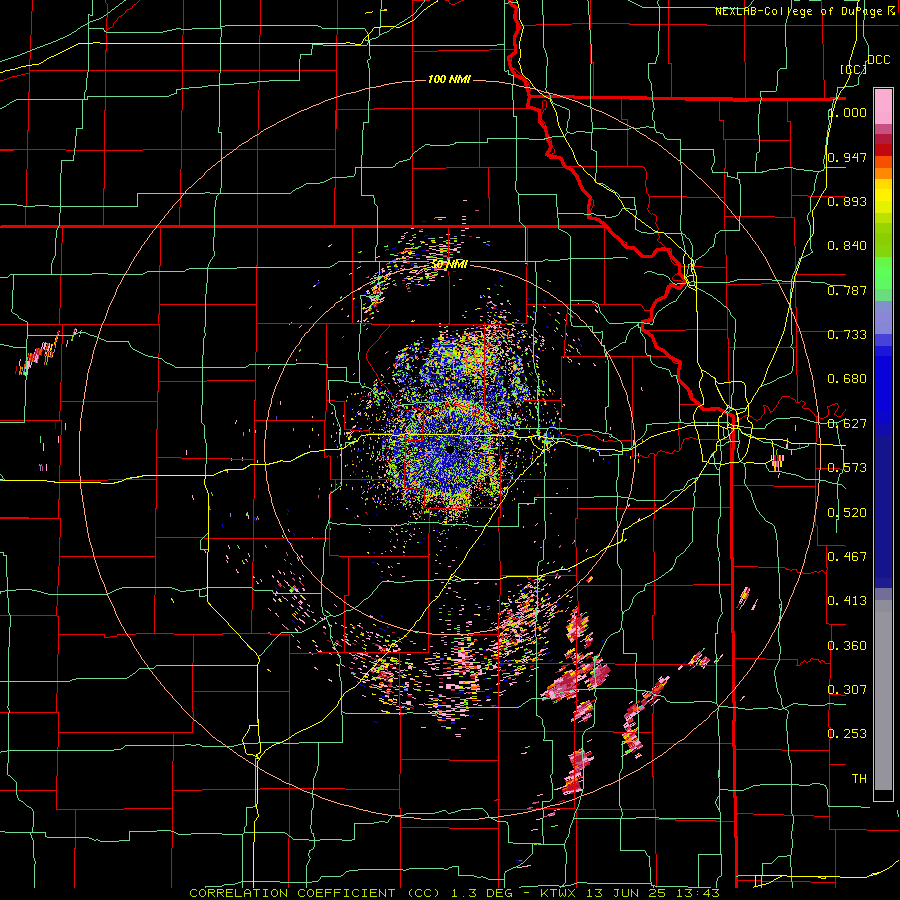Click the KTWX station identifier

pos(557,893)
